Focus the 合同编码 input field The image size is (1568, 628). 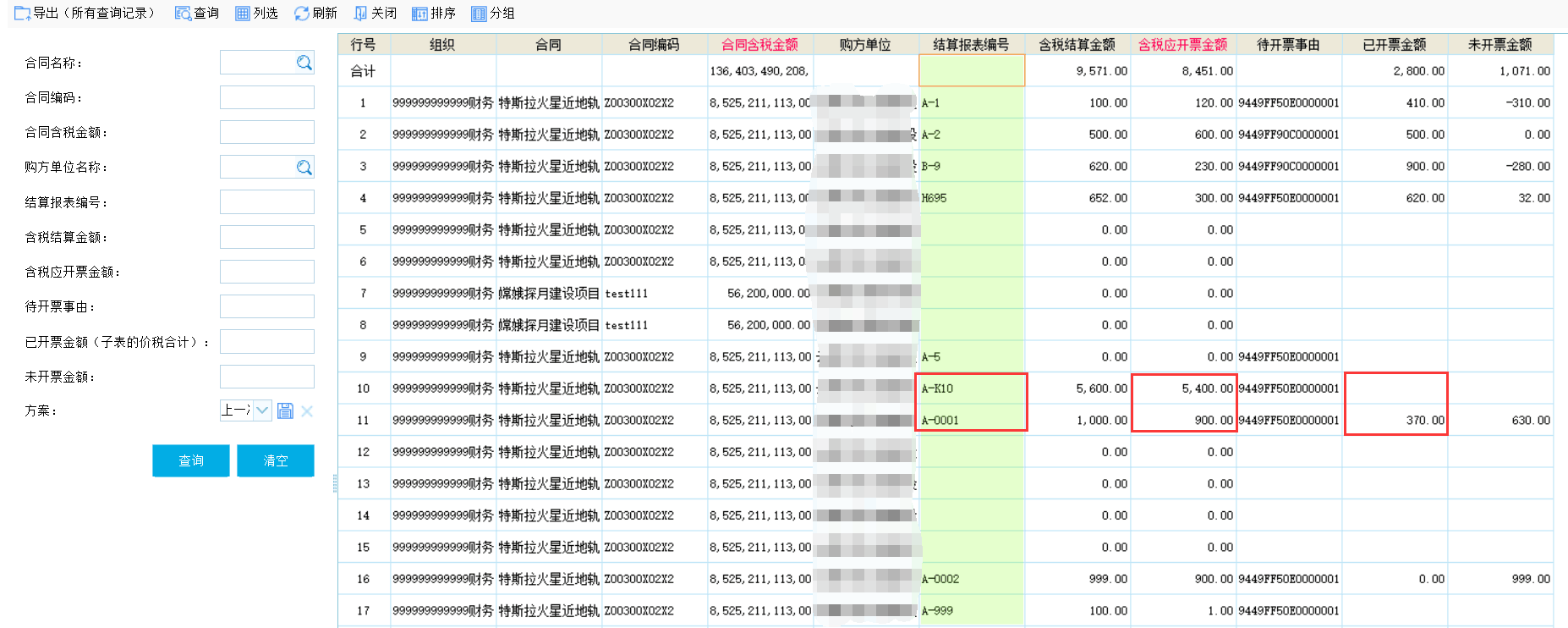pyautogui.click(x=267, y=97)
